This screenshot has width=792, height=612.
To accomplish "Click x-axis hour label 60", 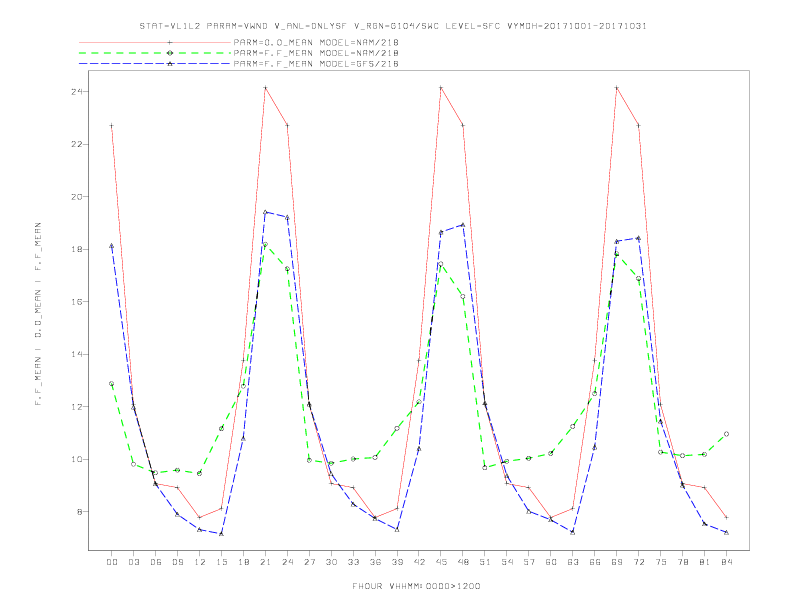I will click(x=551, y=562).
